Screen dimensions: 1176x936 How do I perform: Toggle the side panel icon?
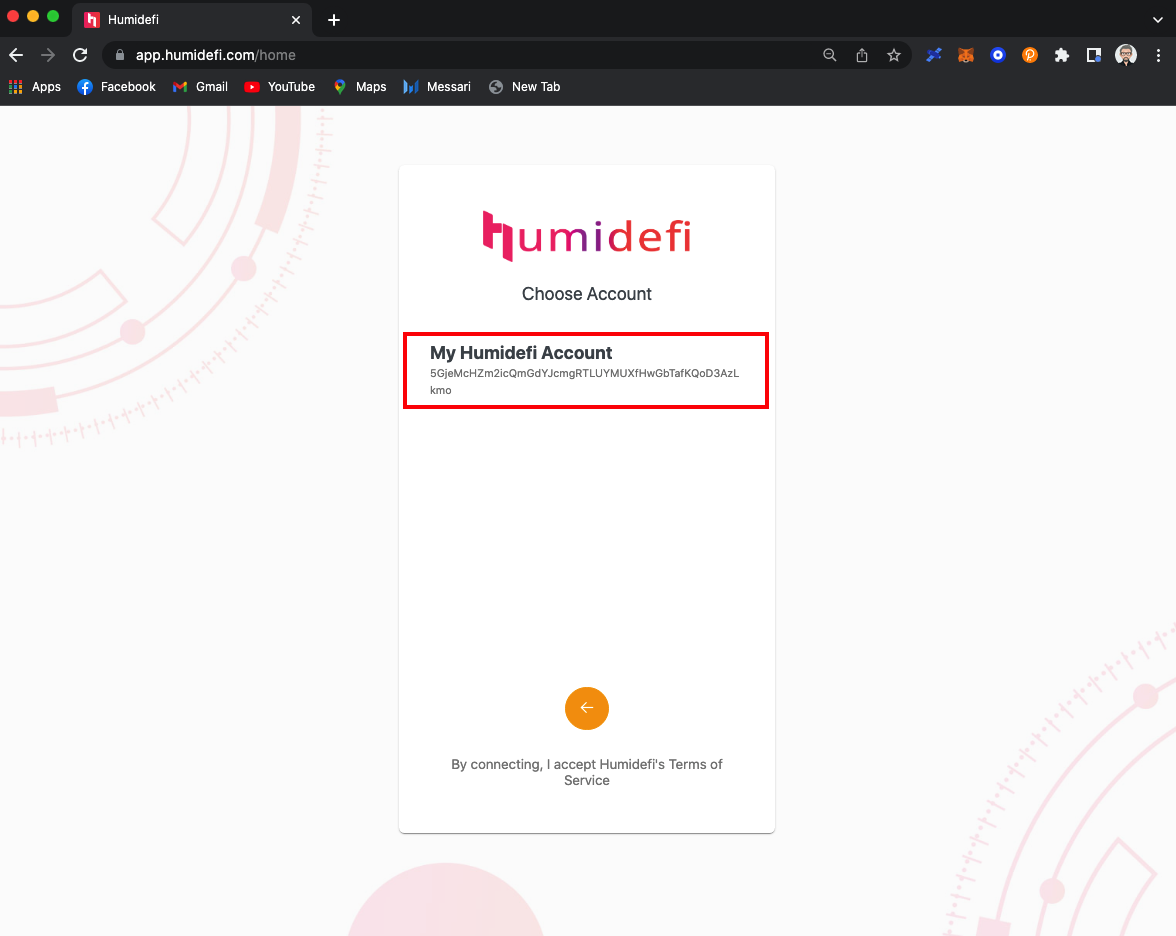pos(1094,56)
